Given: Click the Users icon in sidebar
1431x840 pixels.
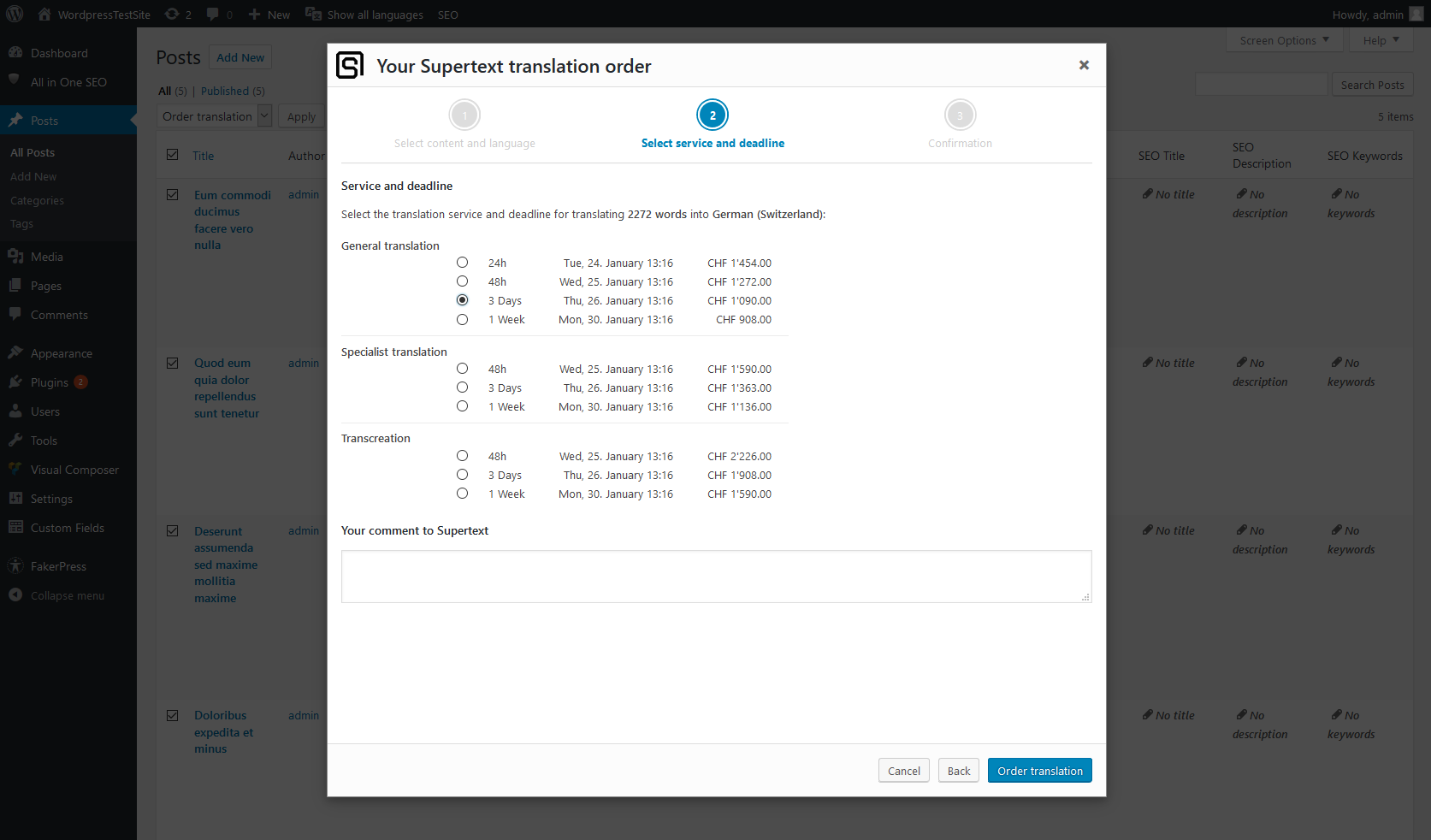Looking at the screenshot, I should tap(15, 411).
